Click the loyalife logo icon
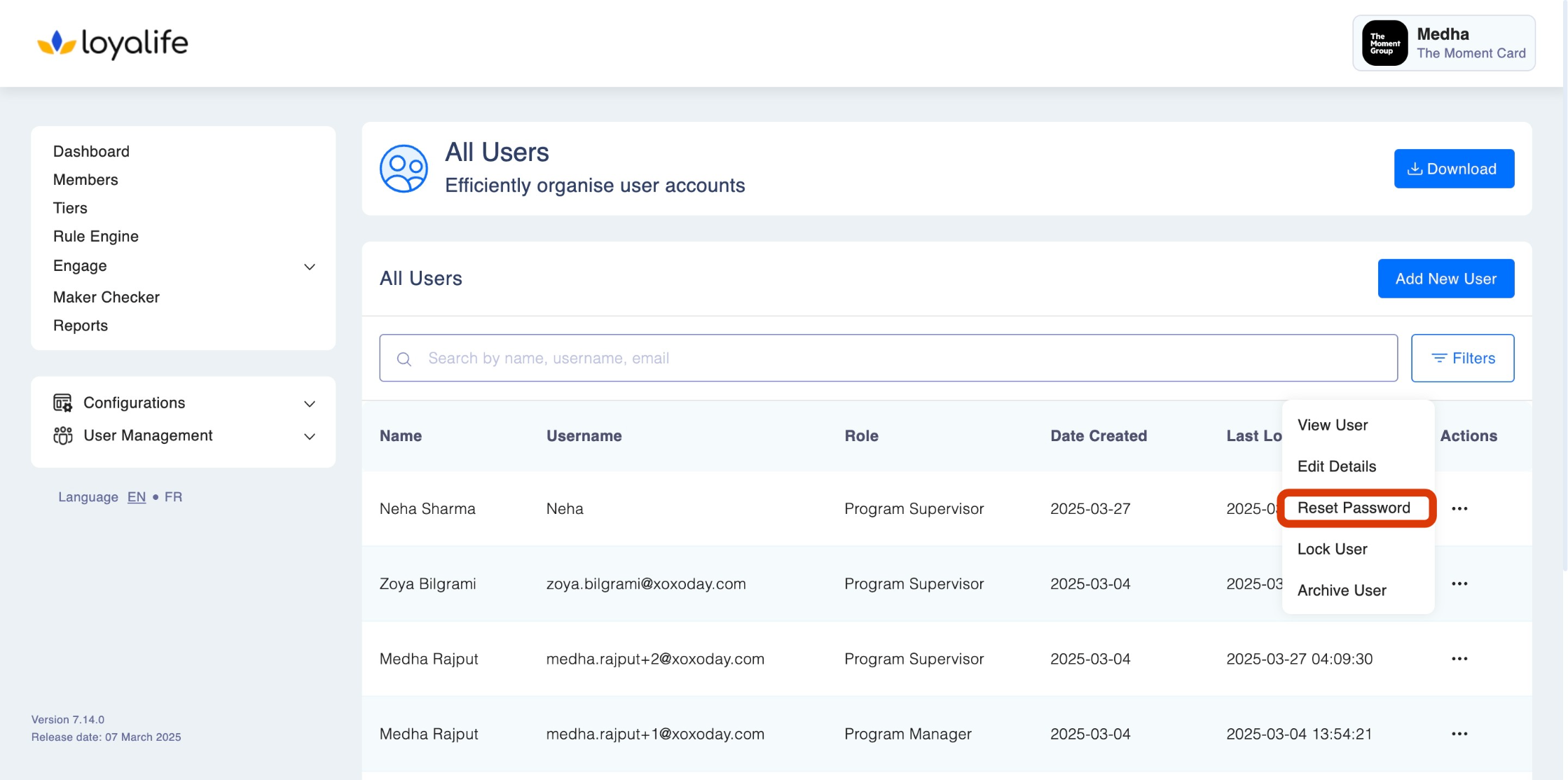This screenshot has width=1568, height=780. pyautogui.click(x=56, y=43)
